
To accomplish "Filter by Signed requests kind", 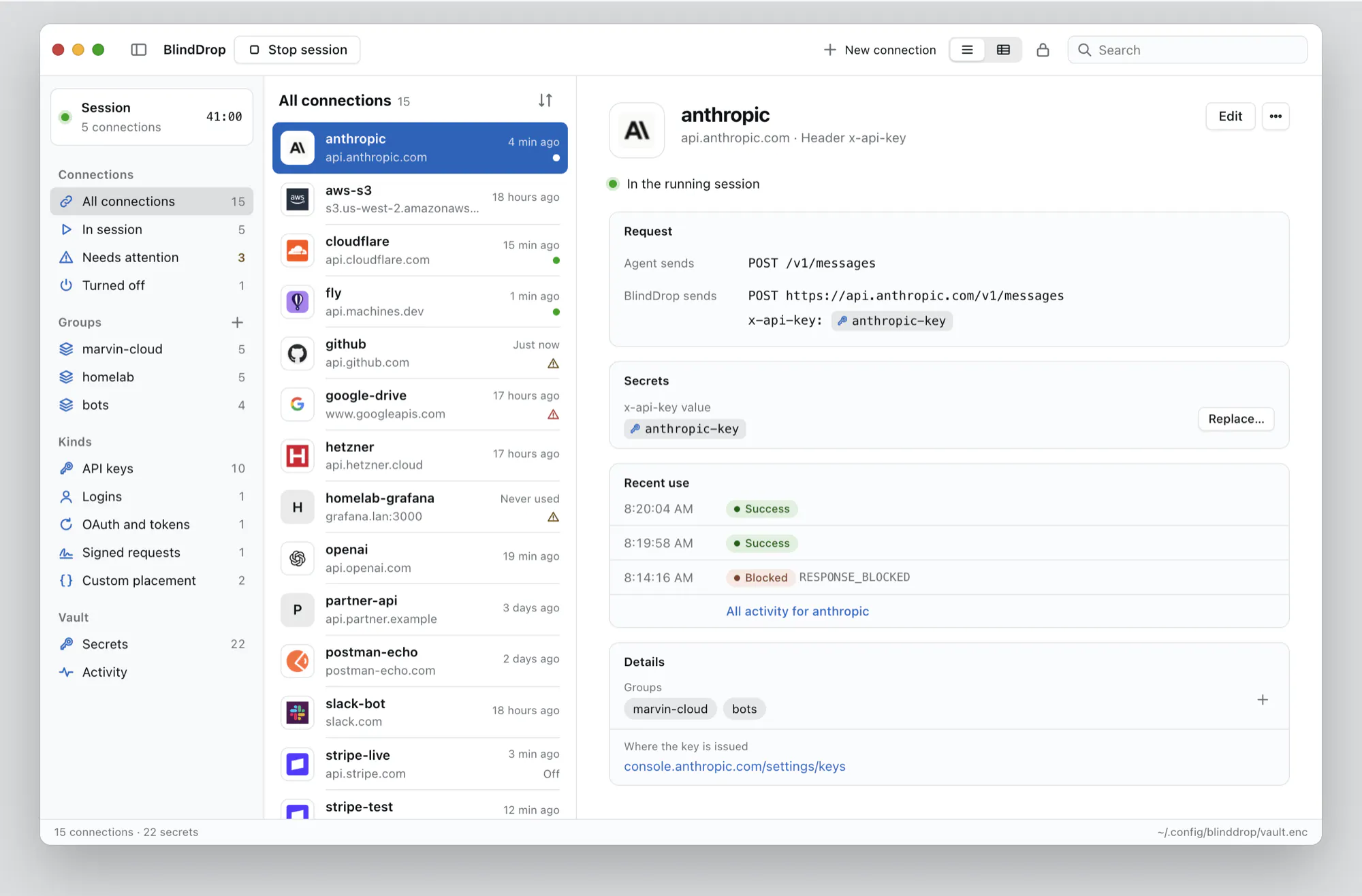I will pos(152,552).
